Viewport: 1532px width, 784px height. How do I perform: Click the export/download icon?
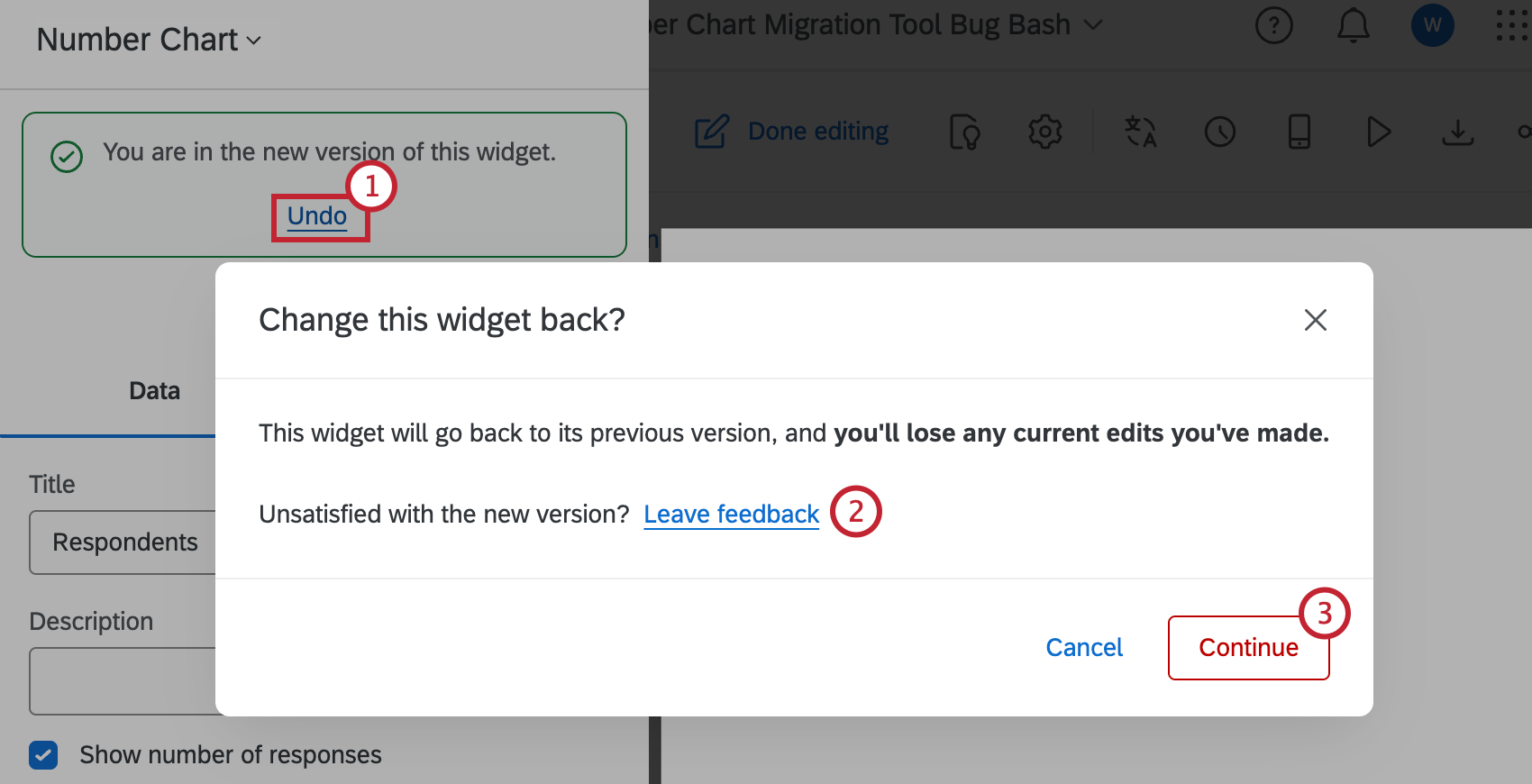(1457, 132)
